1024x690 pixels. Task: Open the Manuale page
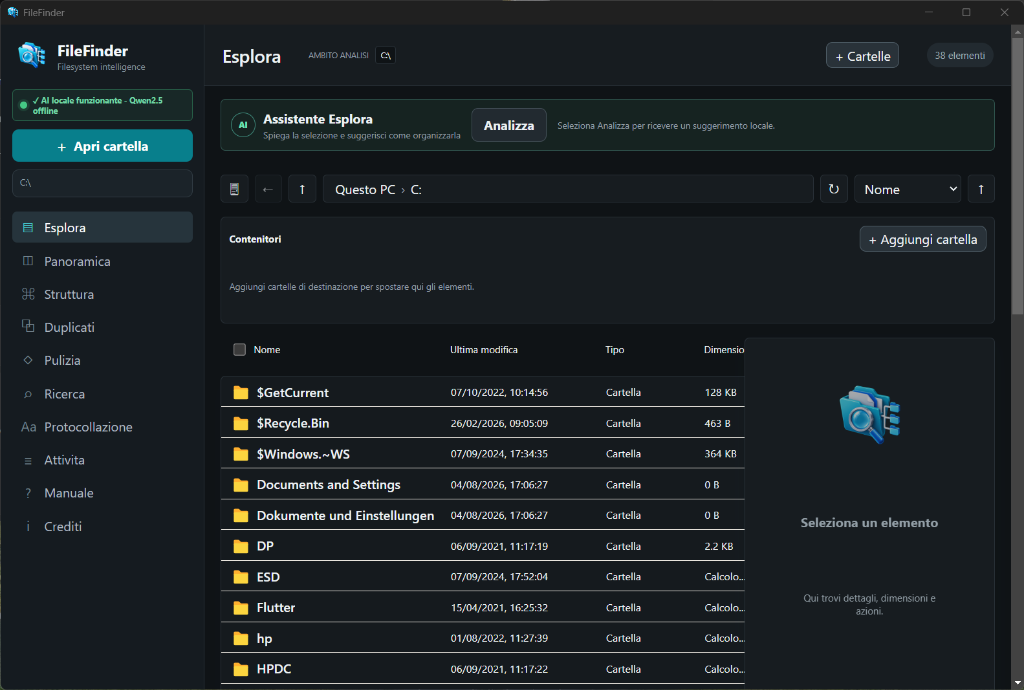coord(103,493)
